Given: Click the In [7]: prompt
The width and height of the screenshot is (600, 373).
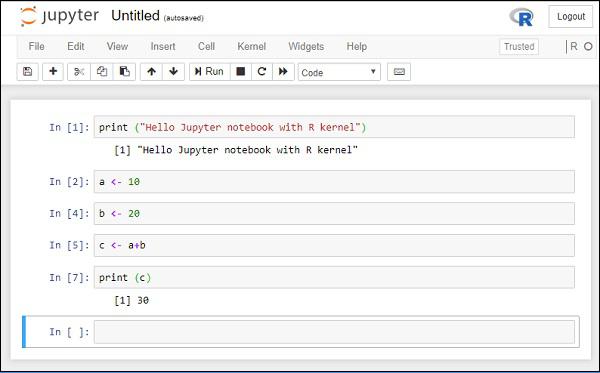Looking at the screenshot, I should [x=69, y=277].
